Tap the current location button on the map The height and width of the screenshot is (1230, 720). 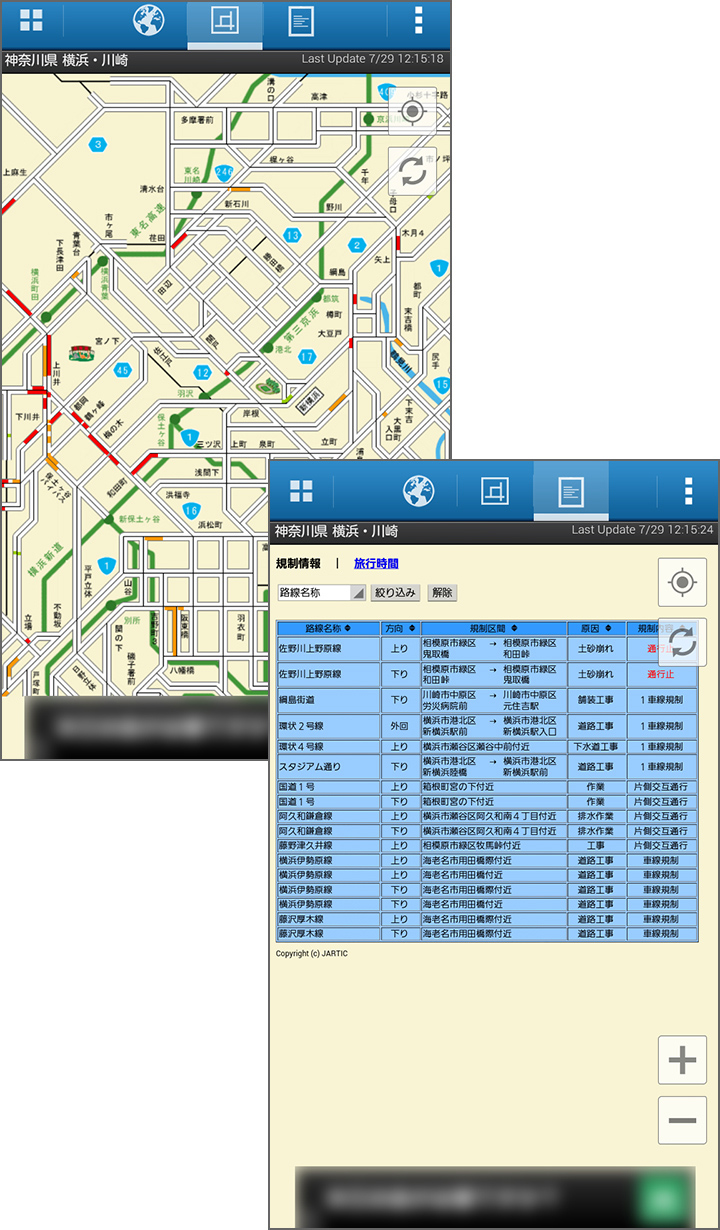pyautogui.click(x=413, y=110)
